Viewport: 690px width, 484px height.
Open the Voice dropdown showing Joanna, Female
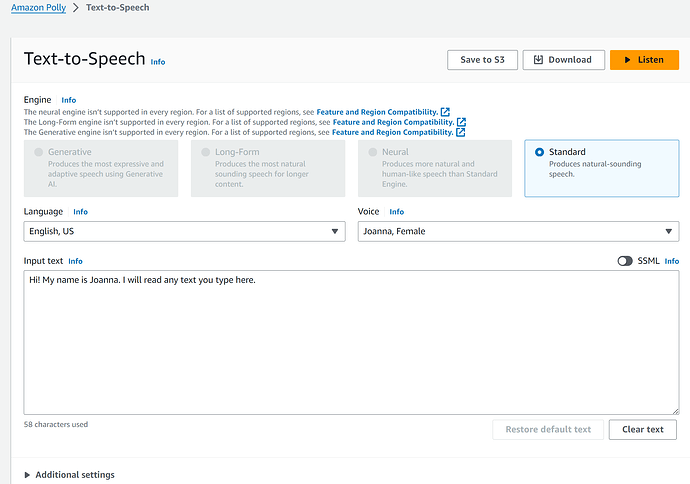click(x=518, y=232)
